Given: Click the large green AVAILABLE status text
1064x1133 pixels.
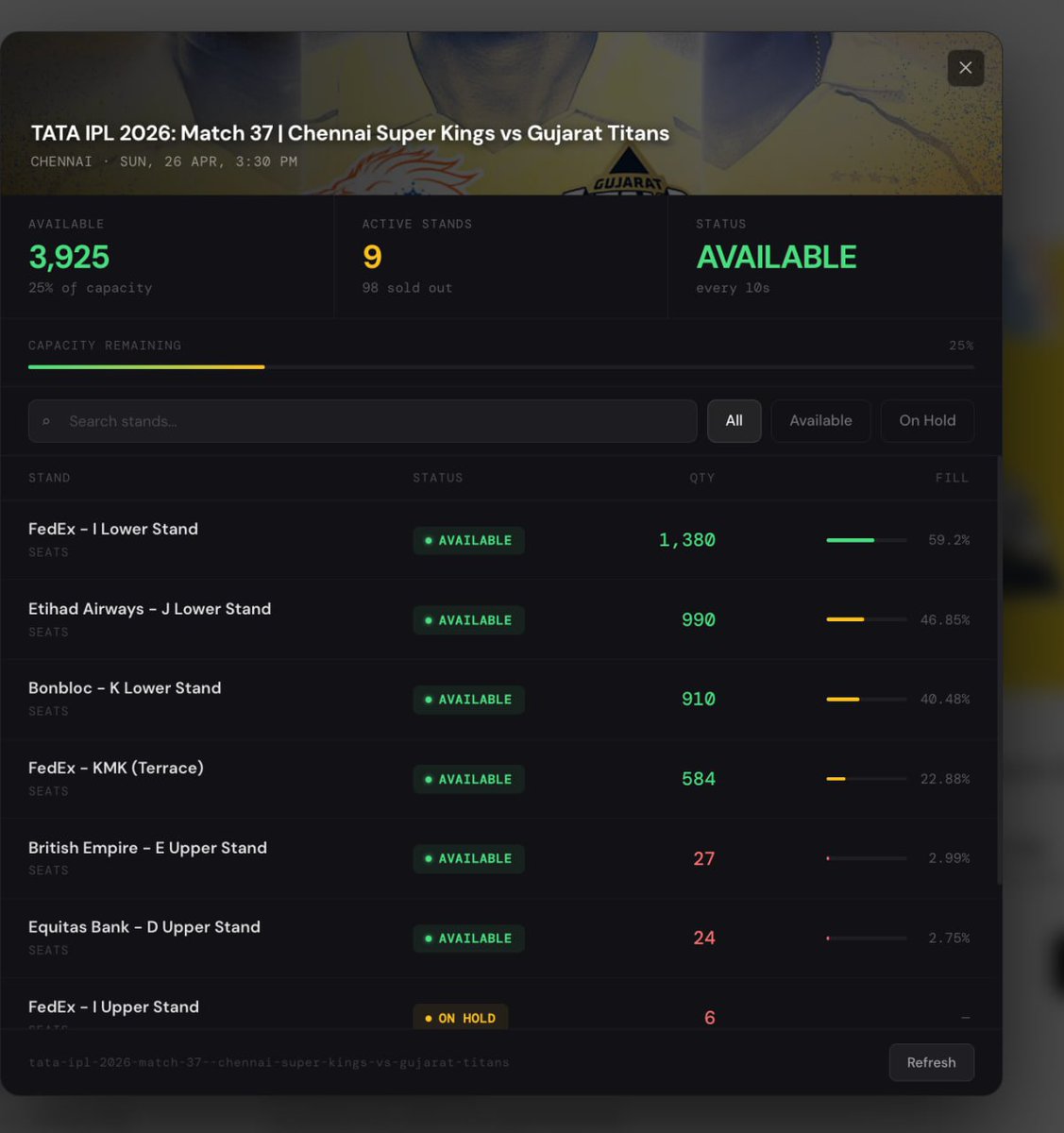Looking at the screenshot, I should coord(776,257).
